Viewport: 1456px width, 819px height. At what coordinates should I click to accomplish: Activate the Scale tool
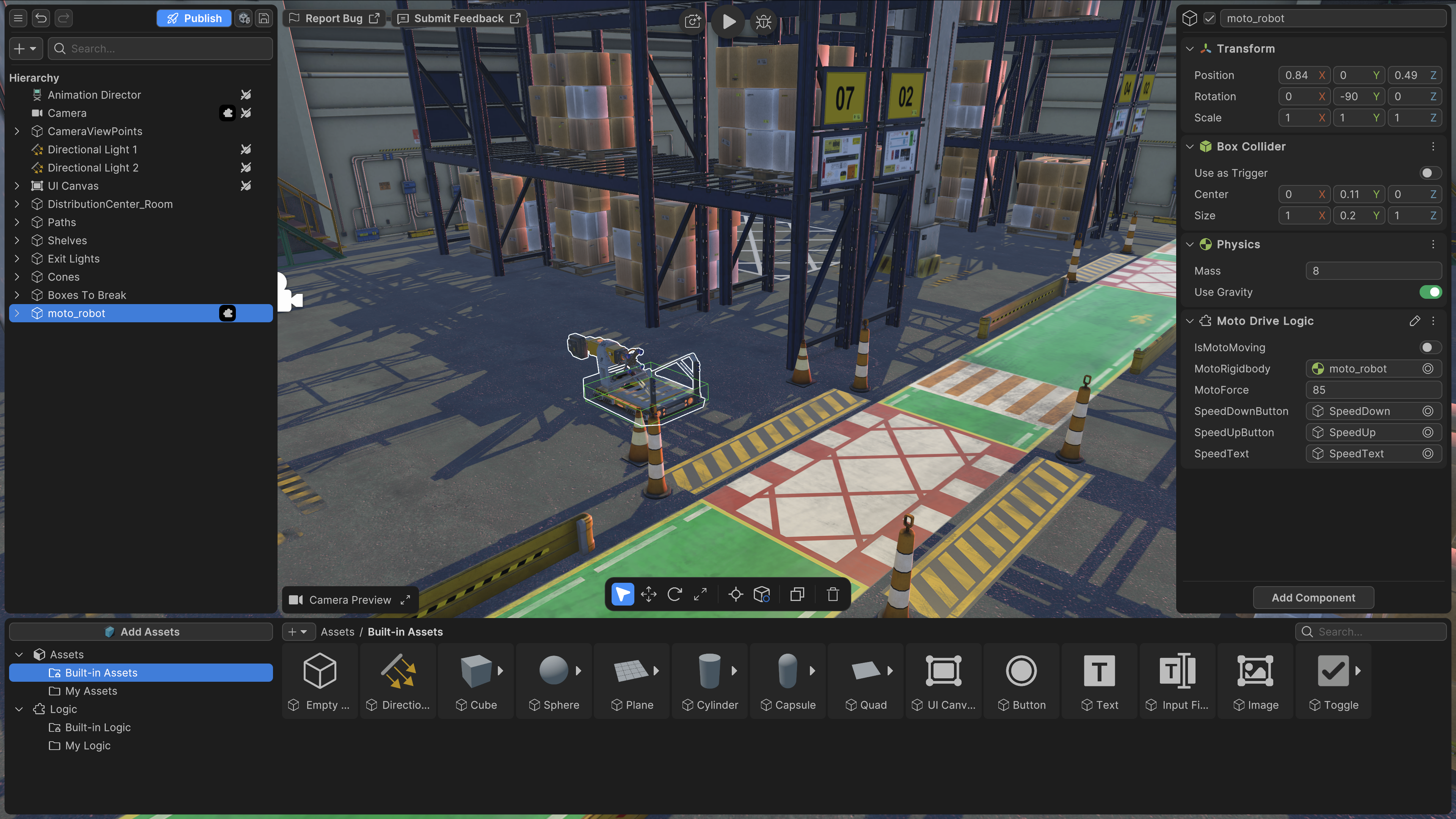pyautogui.click(x=701, y=594)
